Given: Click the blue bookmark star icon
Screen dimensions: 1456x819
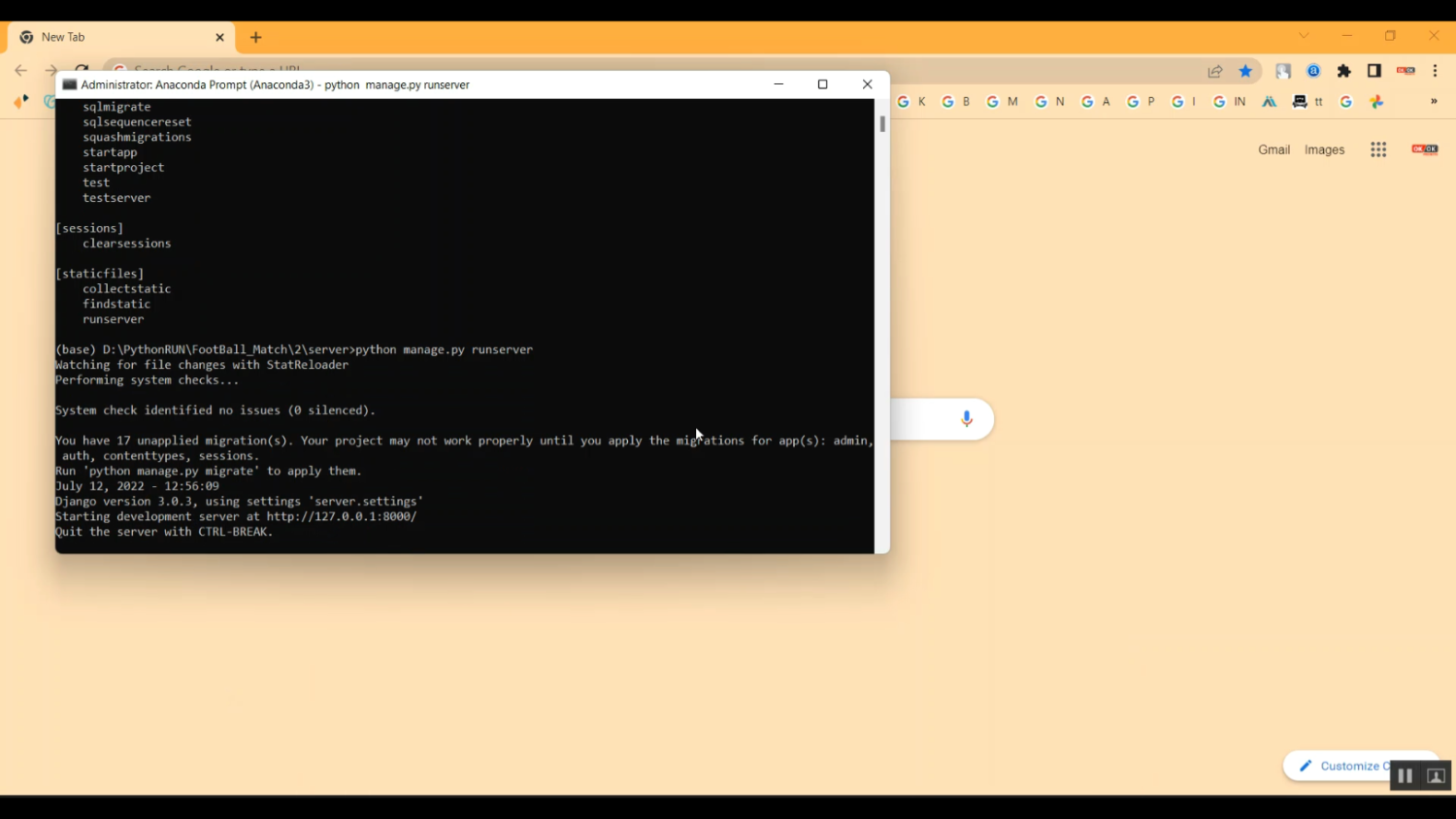Looking at the screenshot, I should coord(1245,71).
